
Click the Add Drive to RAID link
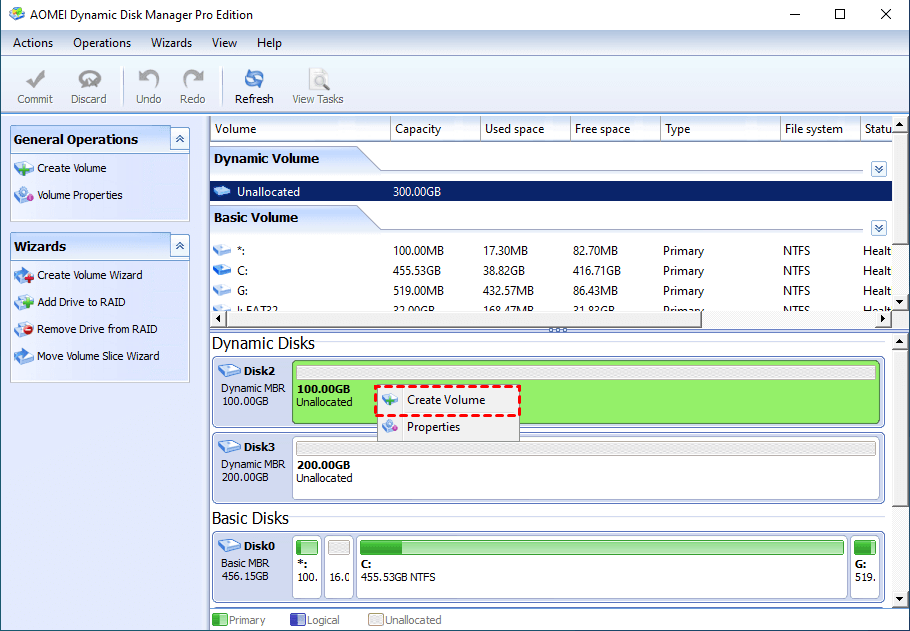[81, 302]
